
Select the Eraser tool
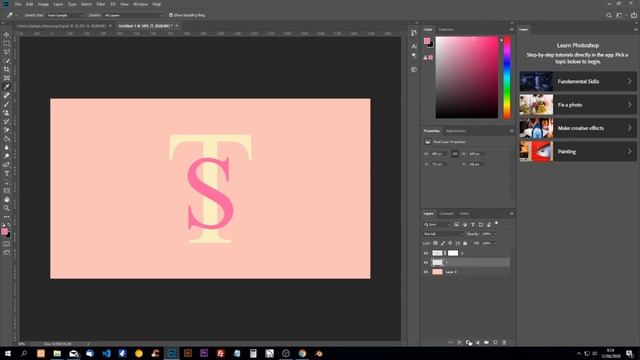(7, 130)
